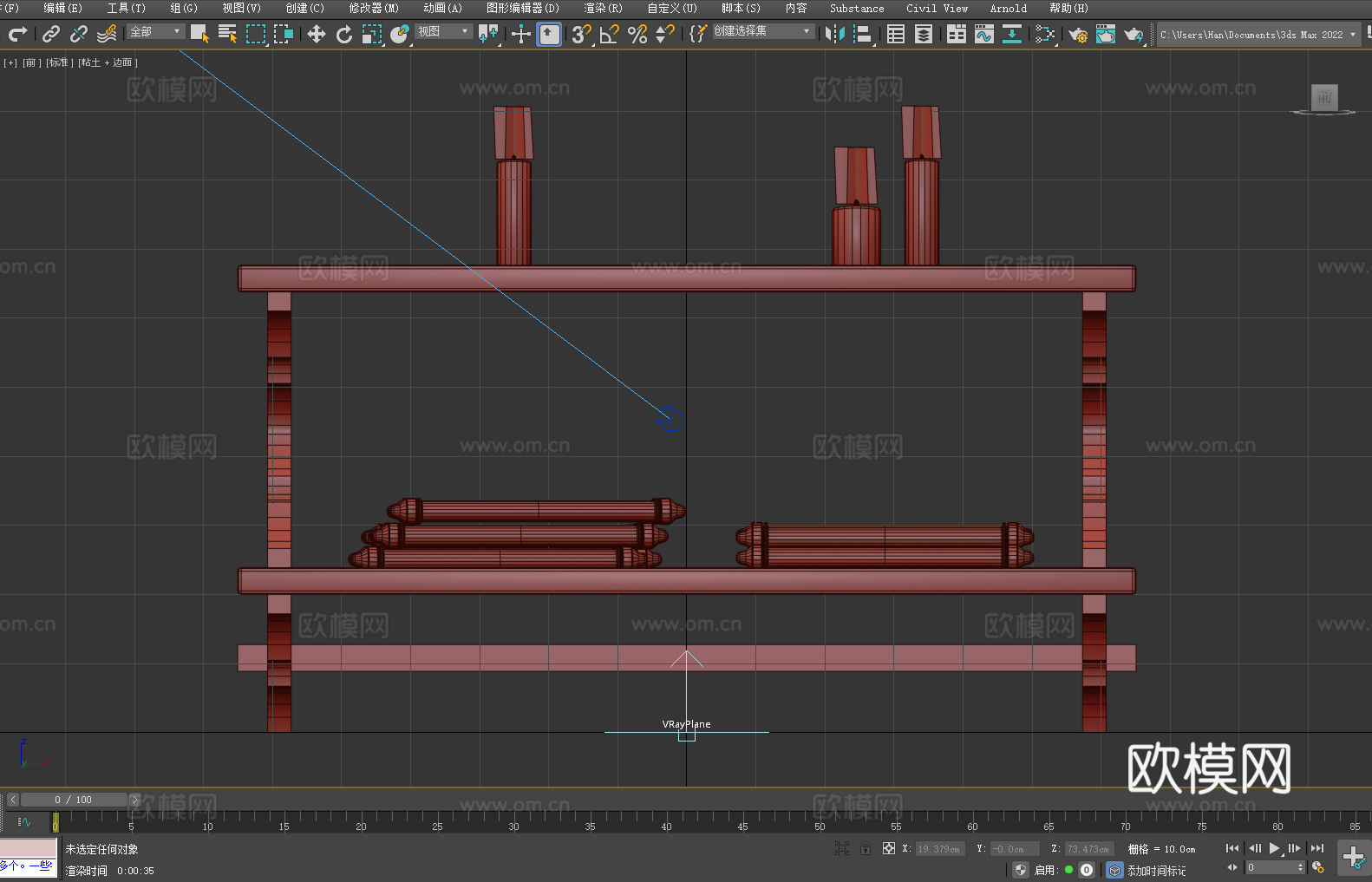Toggle the Layer Explorer icon
Image resolution: width=1372 pixels, height=882 pixels.
tap(924, 34)
